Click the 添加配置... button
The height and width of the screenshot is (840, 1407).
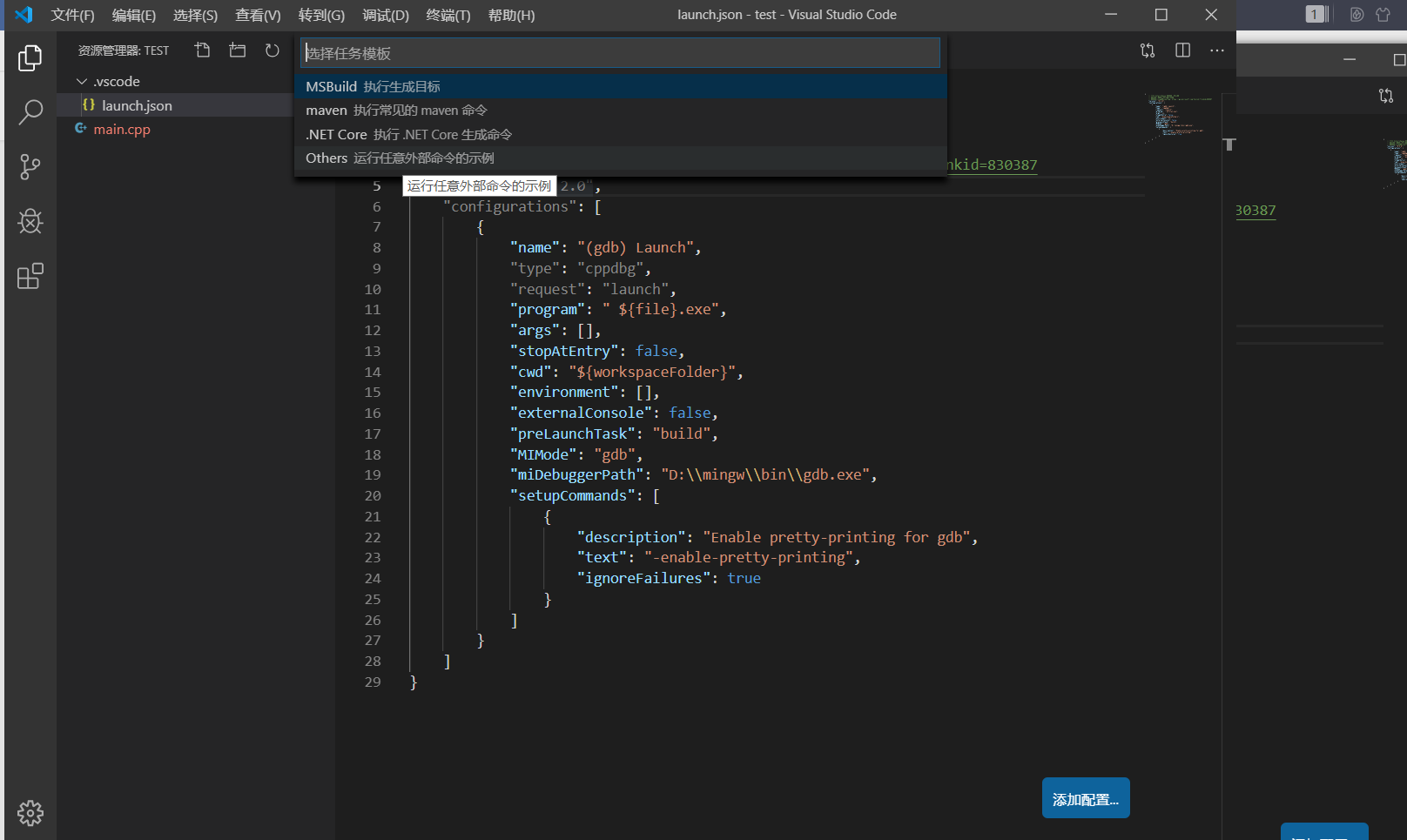[x=1086, y=798]
